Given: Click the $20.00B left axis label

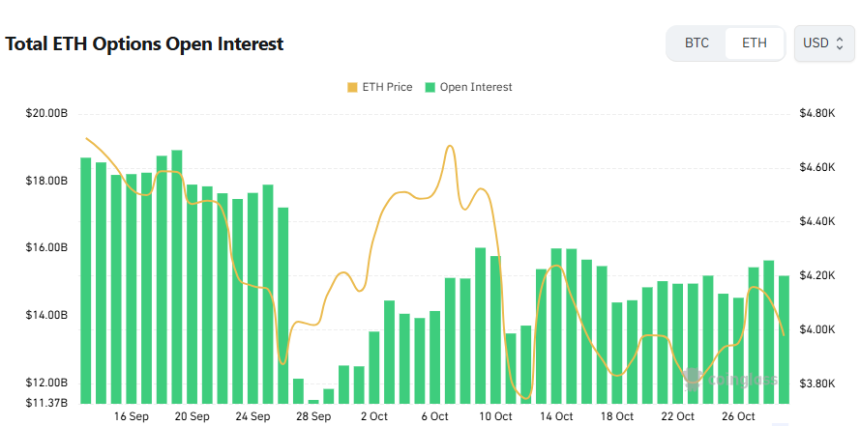Looking at the screenshot, I should [47, 114].
